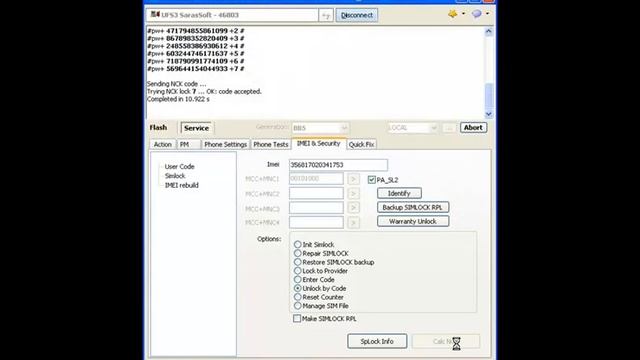Select the Manage SIM File option
The image size is (640, 360).
[x=298, y=306]
